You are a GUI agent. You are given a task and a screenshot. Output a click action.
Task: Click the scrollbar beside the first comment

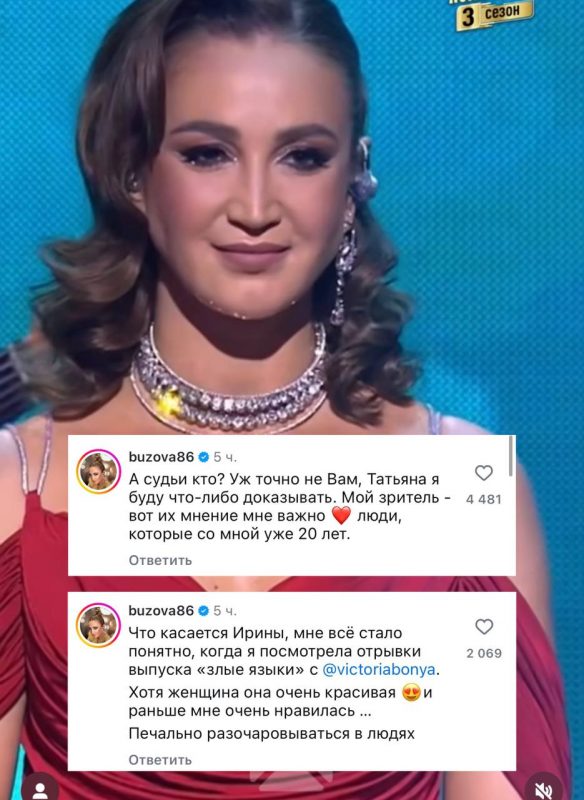pyautogui.click(x=511, y=458)
